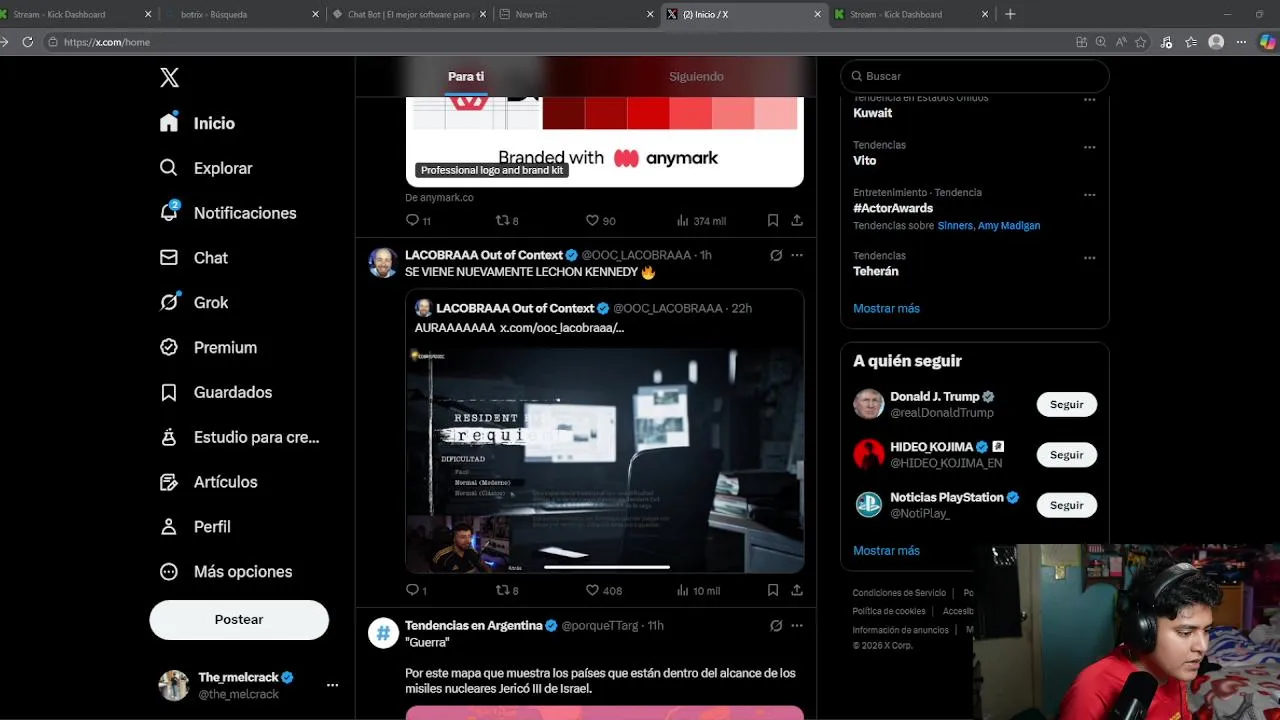Open the anymark.co link
1280x720 pixels.
[439, 197]
